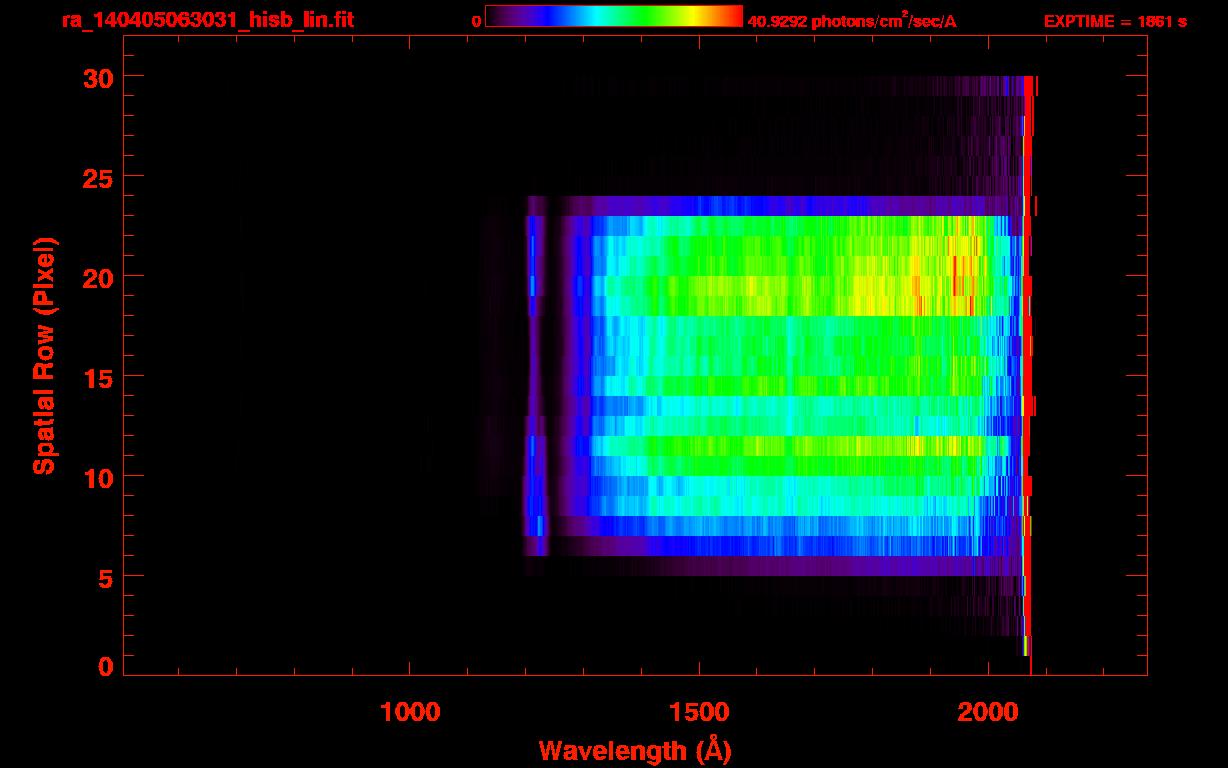Image resolution: width=1228 pixels, height=768 pixels.
Task: Click the rainbow color scale bar
Action: 614,16
